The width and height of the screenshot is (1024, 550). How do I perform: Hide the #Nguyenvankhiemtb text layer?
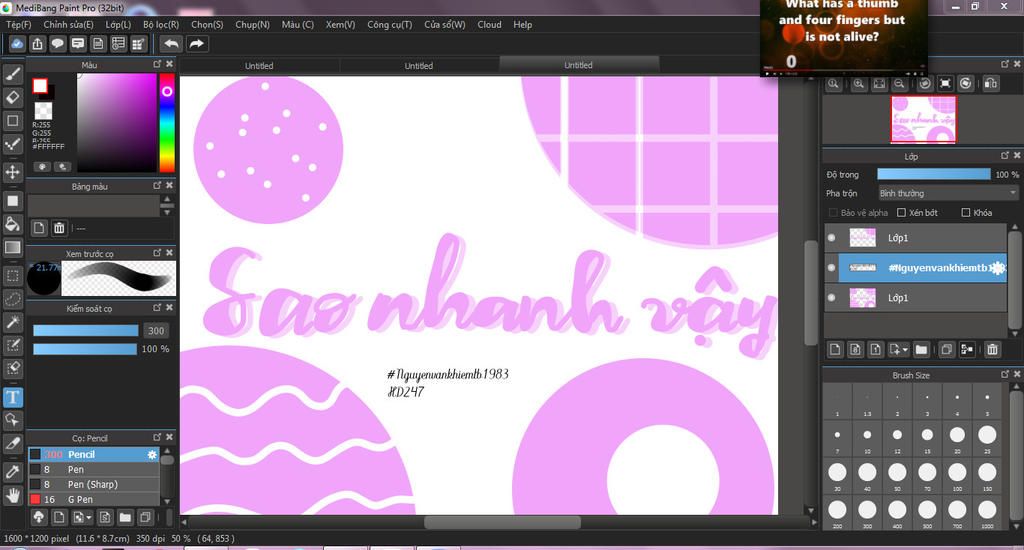(831, 268)
